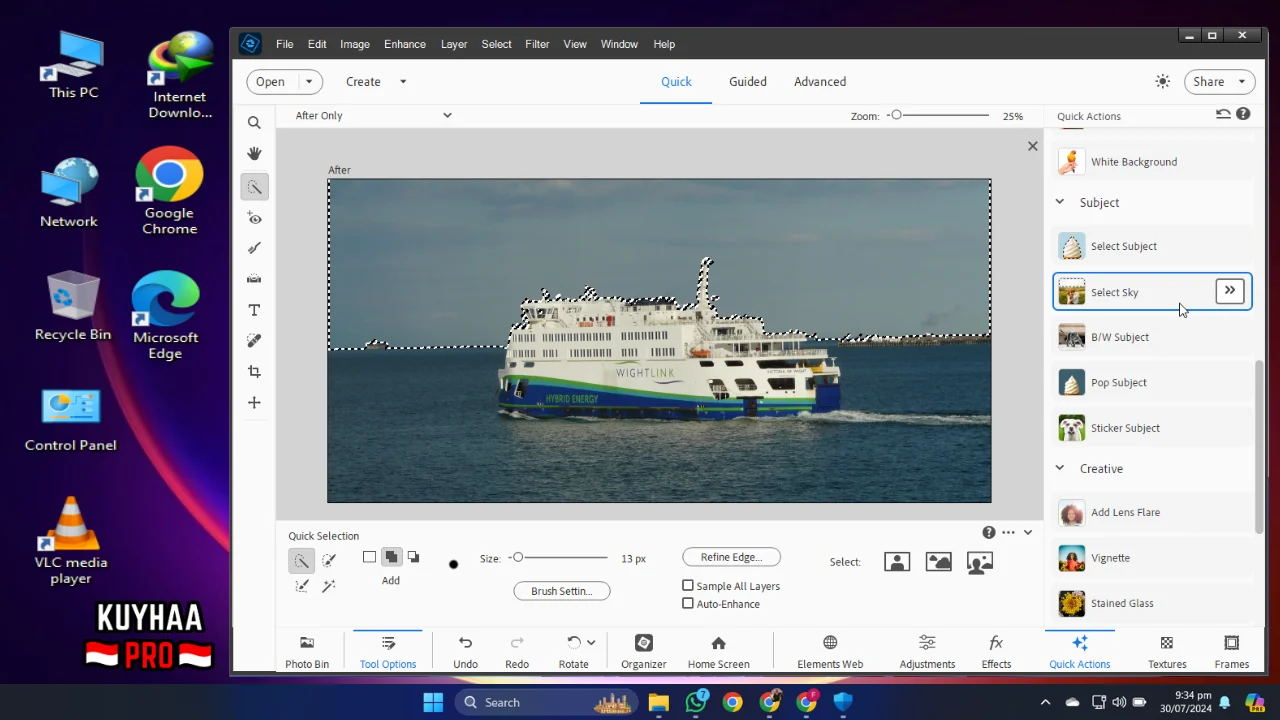Click Undo in bottom bar
This screenshot has height=720, width=1280.
[465, 652]
